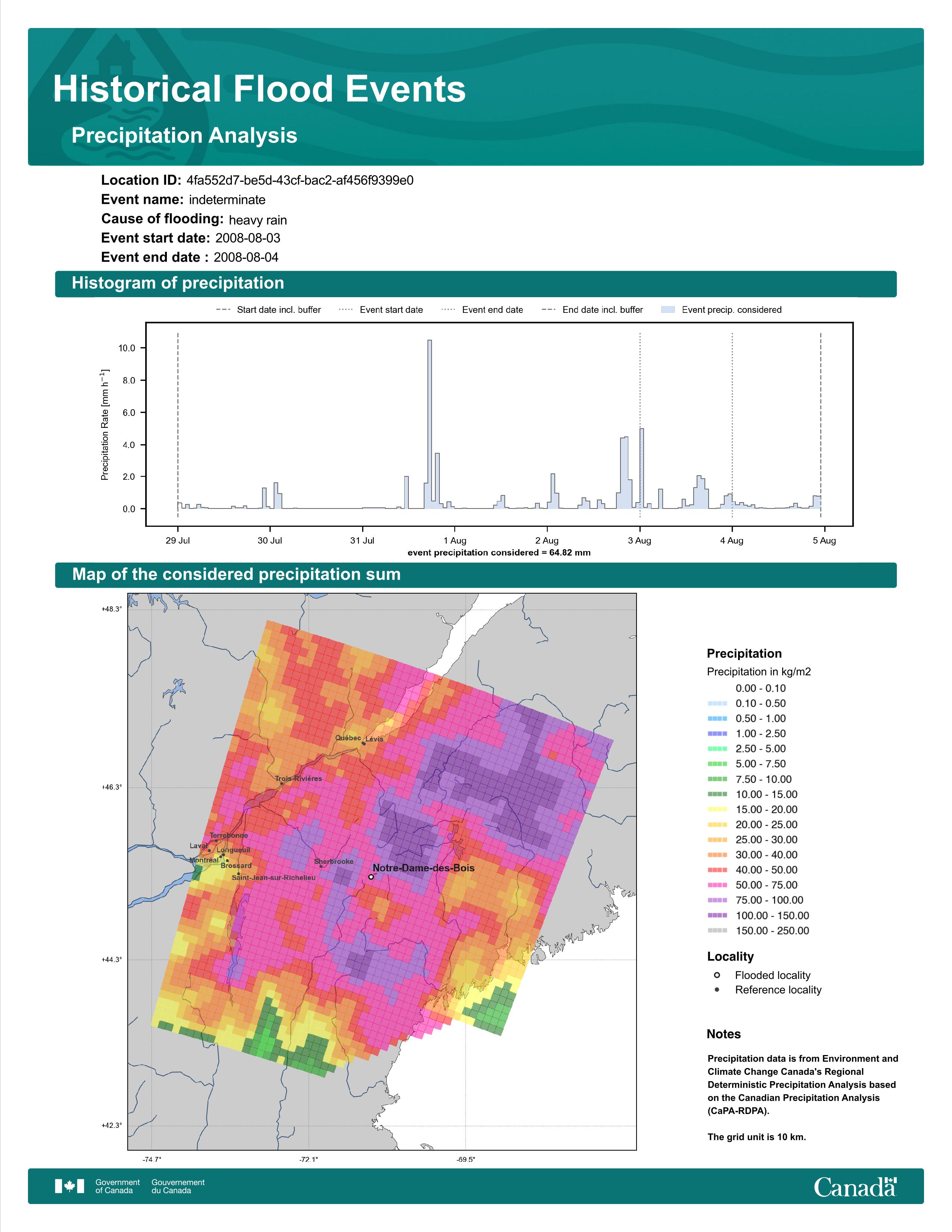The image size is (952, 1232).
Task: Click the Reference locality legend dot
Action: coord(717,989)
